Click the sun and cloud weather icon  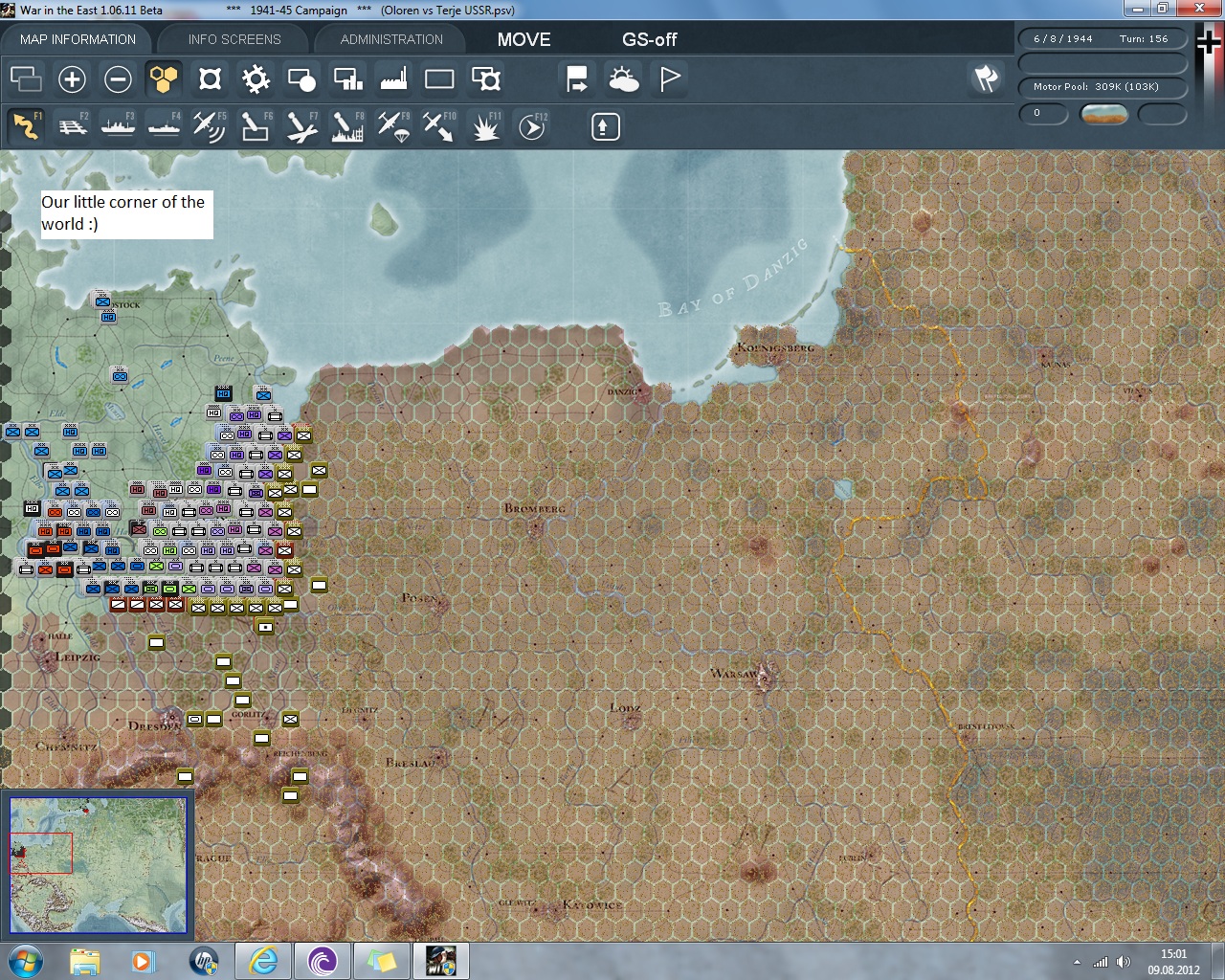(623, 79)
